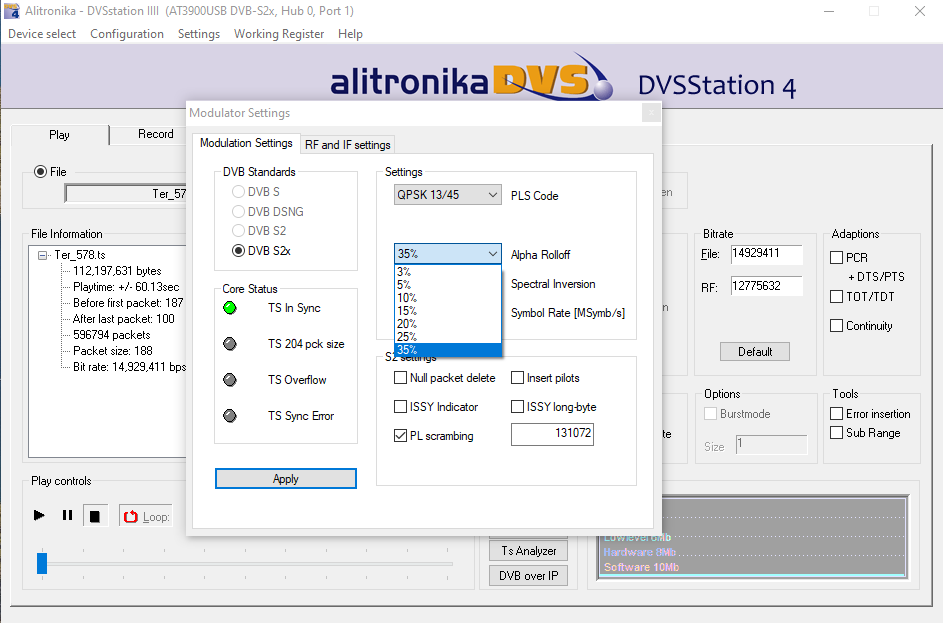The width and height of the screenshot is (943, 623).
Task: Choose 5% rolloff option
Action: [448, 284]
